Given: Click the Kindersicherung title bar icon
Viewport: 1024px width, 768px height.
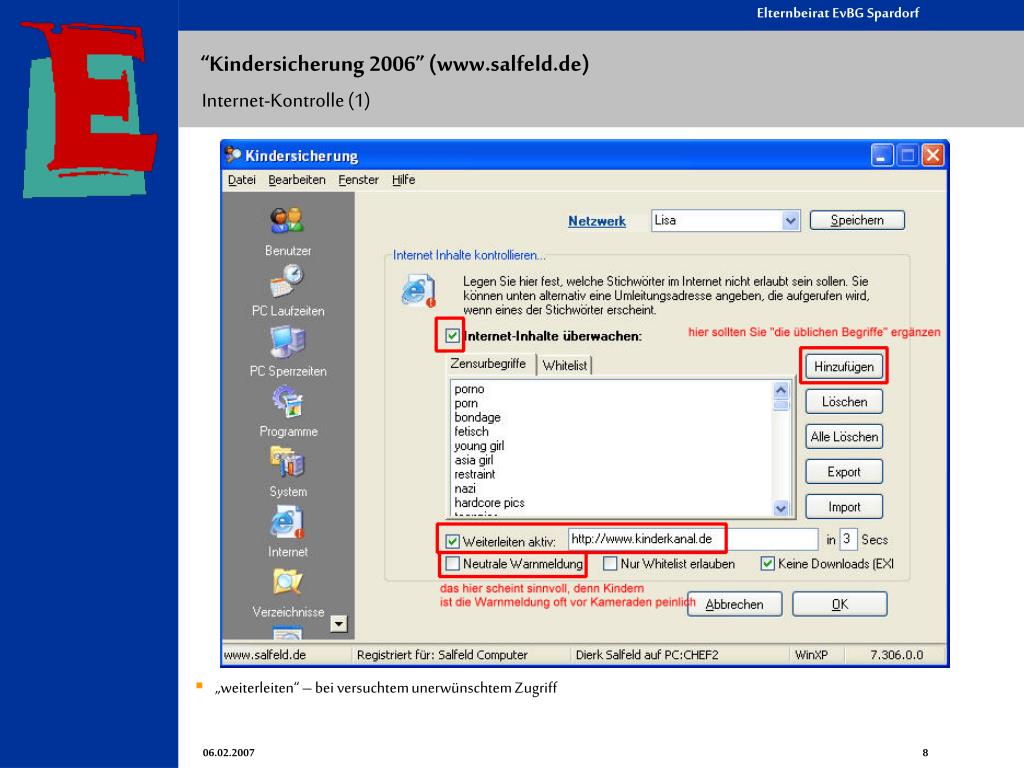Looking at the screenshot, I should click(x=233, y=155).
